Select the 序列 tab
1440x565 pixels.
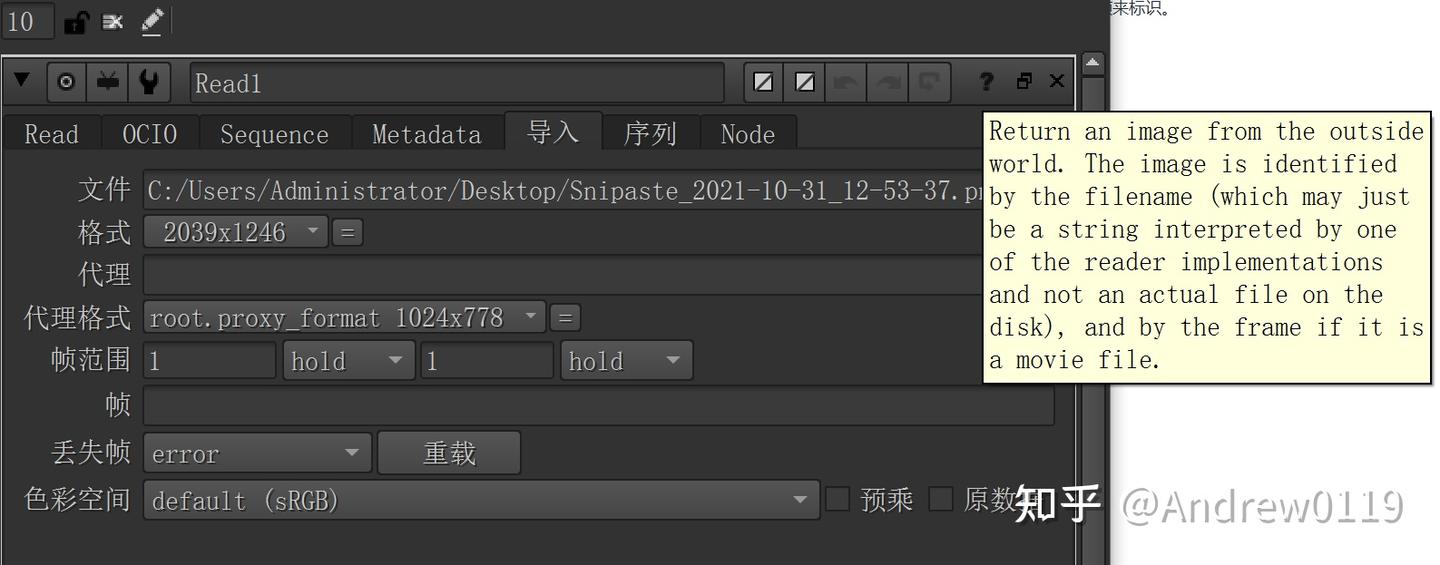click(650, 134)
